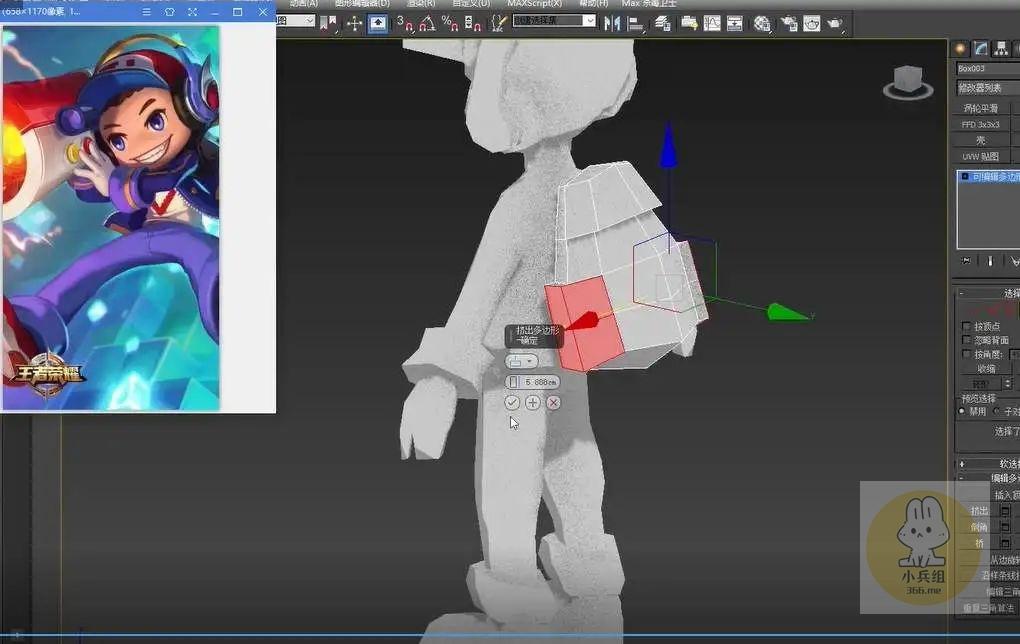
Task: Click the 涡轮平滑 modifier button
Action: pyautogui.click(x=980, y=108)
